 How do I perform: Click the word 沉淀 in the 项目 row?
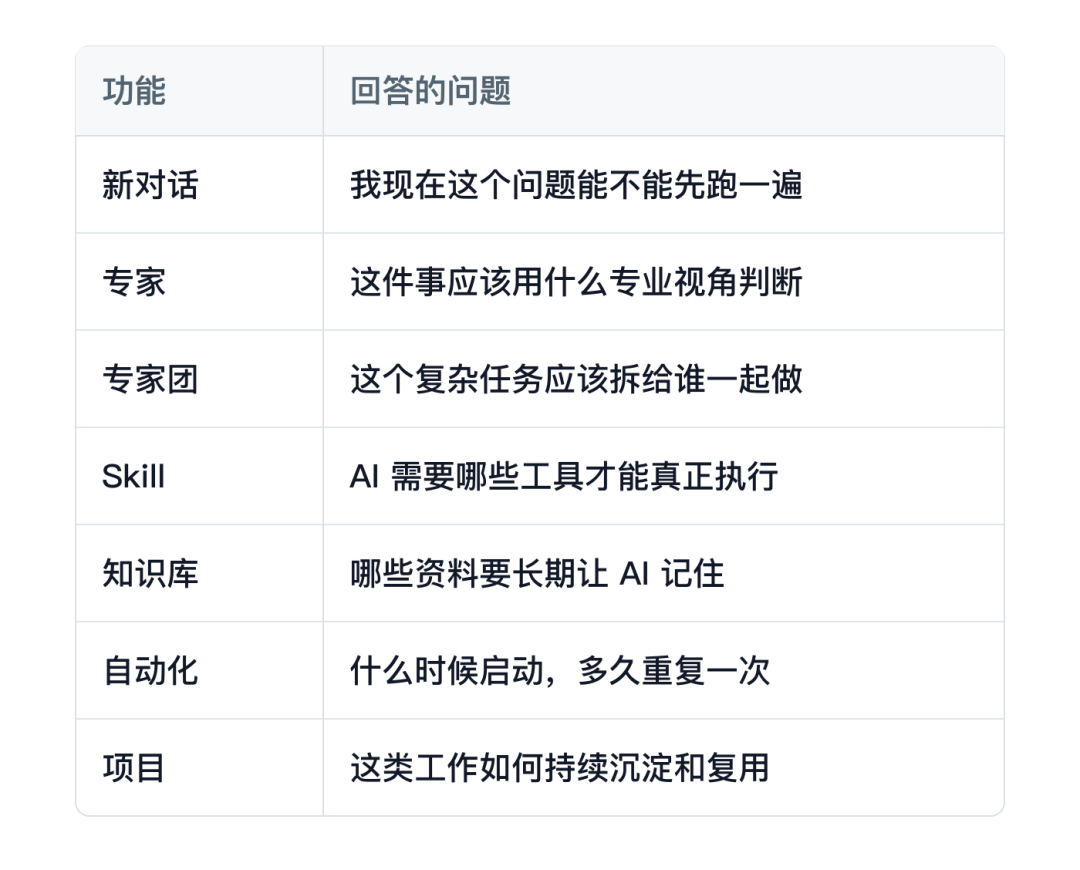(641, 767)
